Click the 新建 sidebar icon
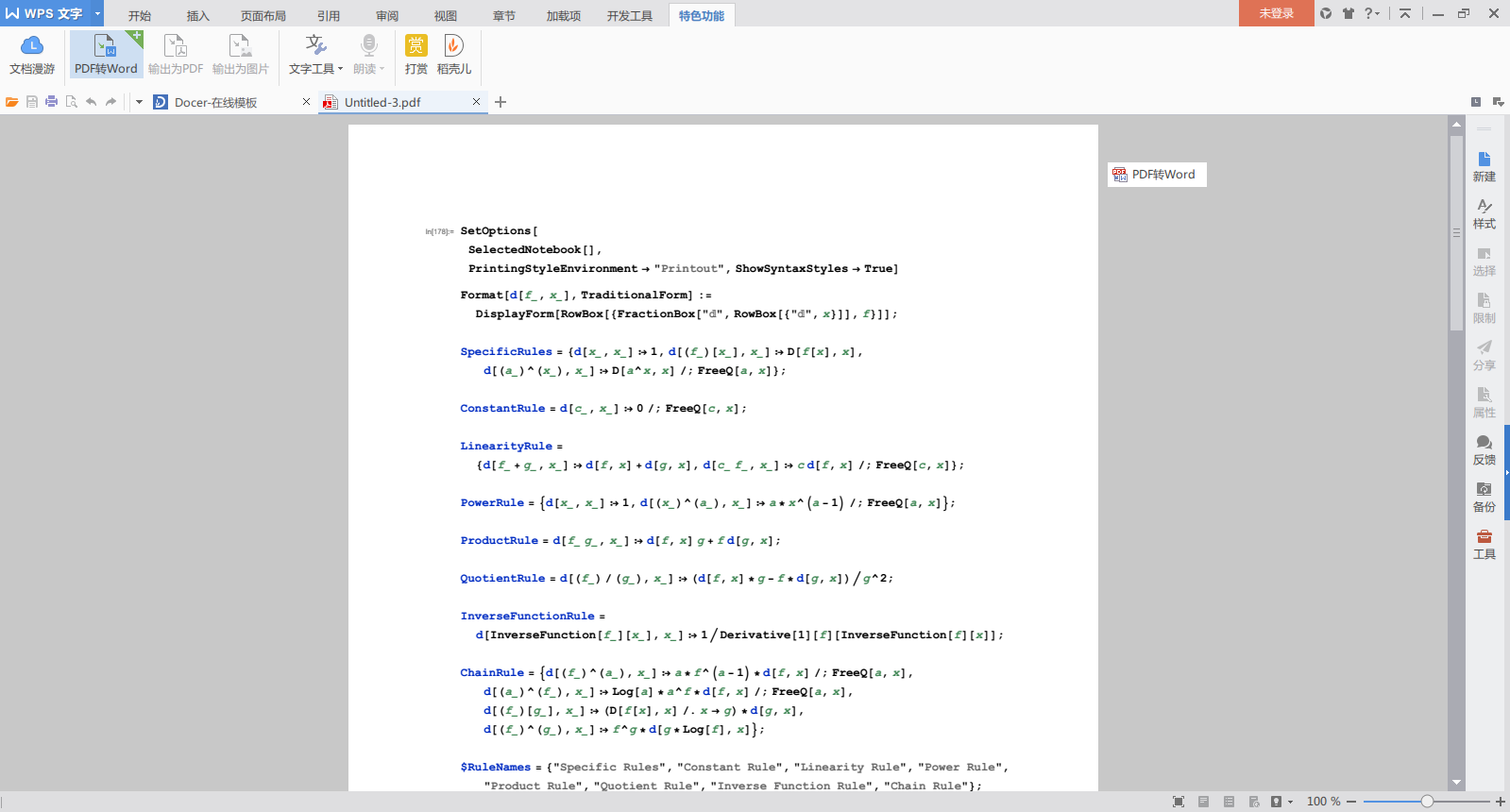Viewport: 1510px width, 812px height. click(1485, 167)
